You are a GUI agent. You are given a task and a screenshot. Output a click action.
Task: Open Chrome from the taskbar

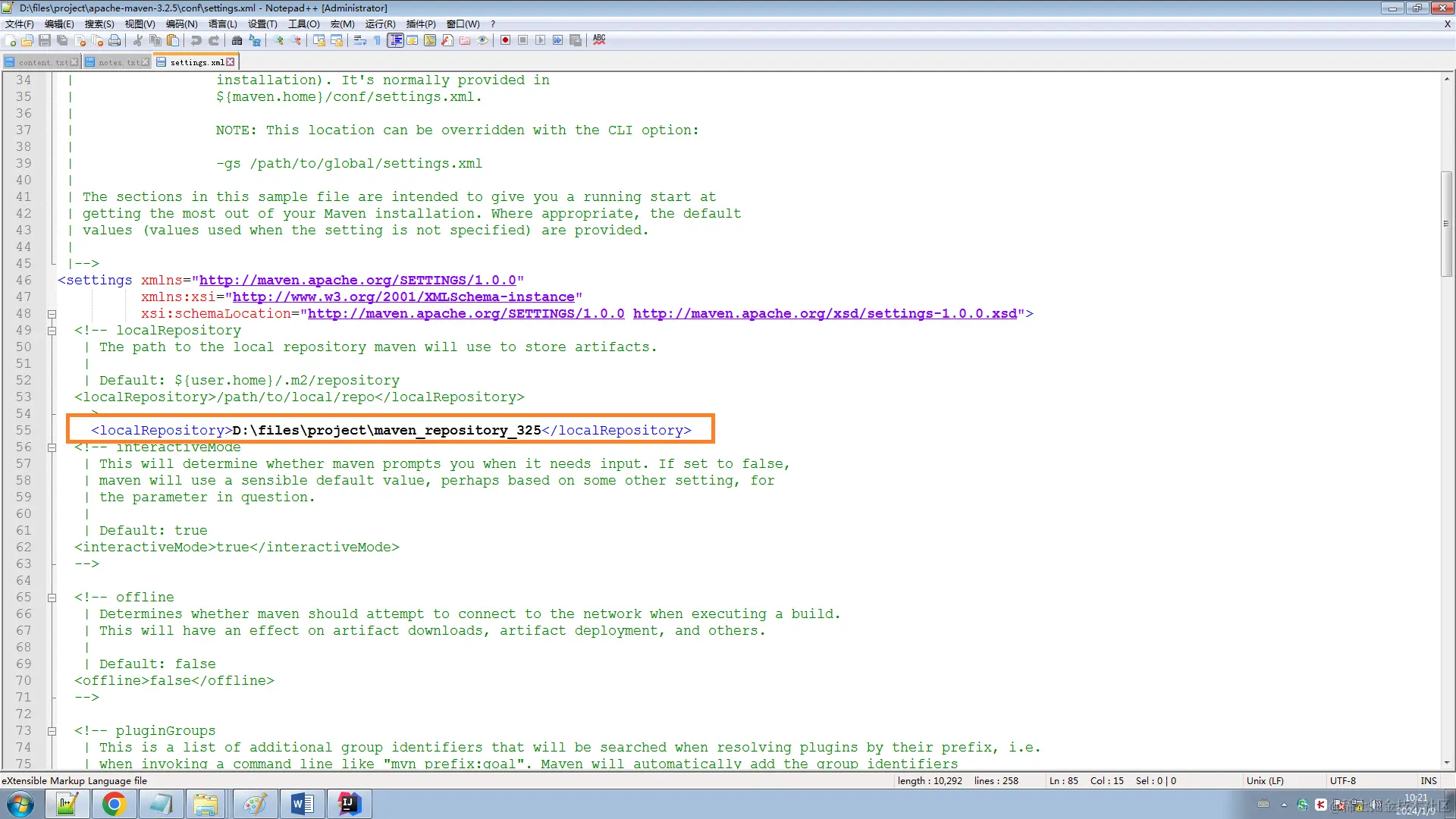(x=114, y=804)
